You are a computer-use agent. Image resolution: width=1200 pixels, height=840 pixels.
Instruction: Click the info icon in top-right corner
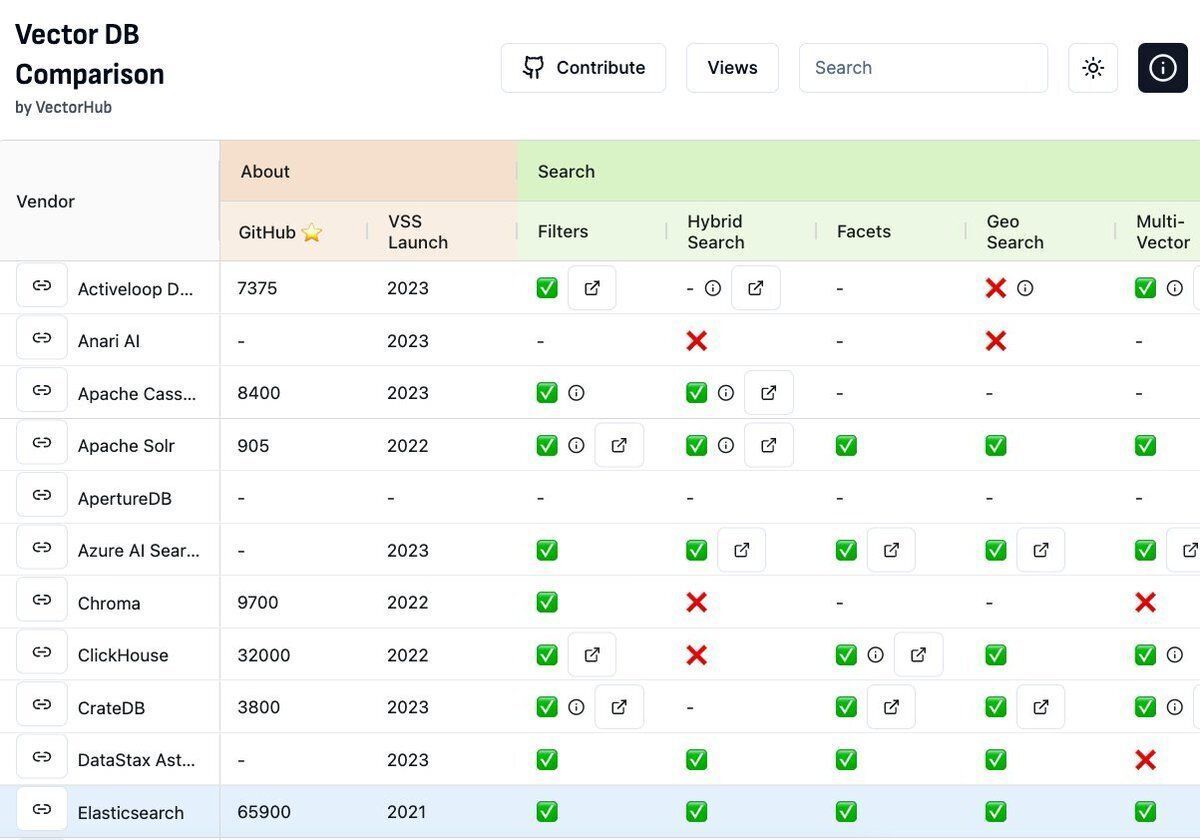click(x=1162, y=68)
